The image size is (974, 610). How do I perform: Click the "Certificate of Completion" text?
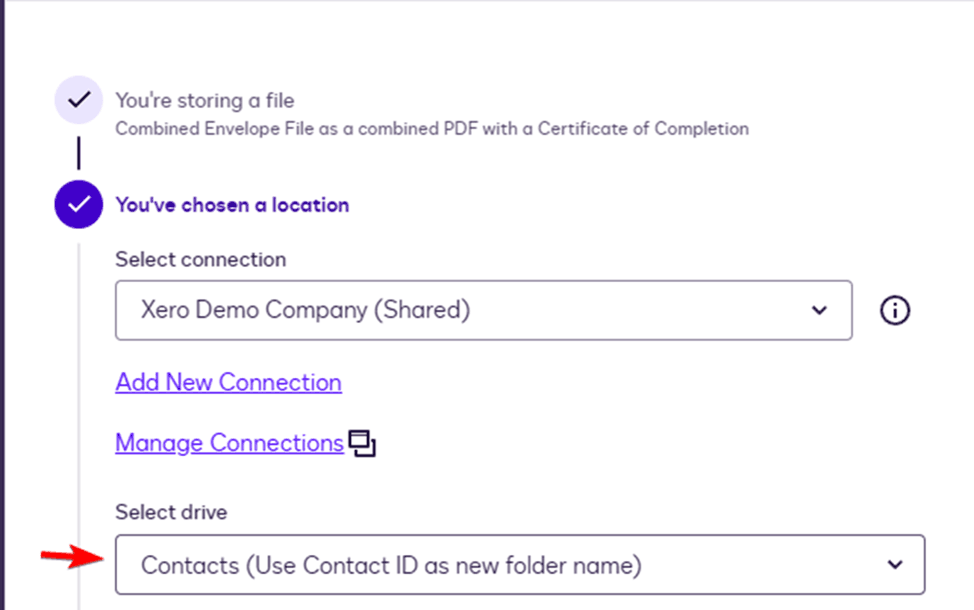tap(661, 128)
